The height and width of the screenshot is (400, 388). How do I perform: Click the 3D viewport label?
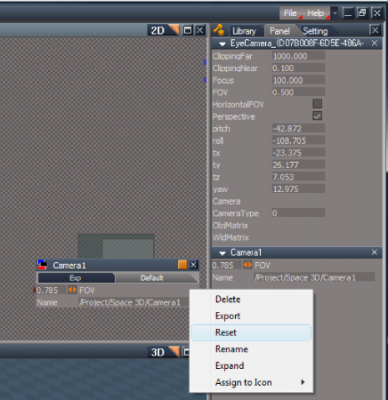[158, 352]
